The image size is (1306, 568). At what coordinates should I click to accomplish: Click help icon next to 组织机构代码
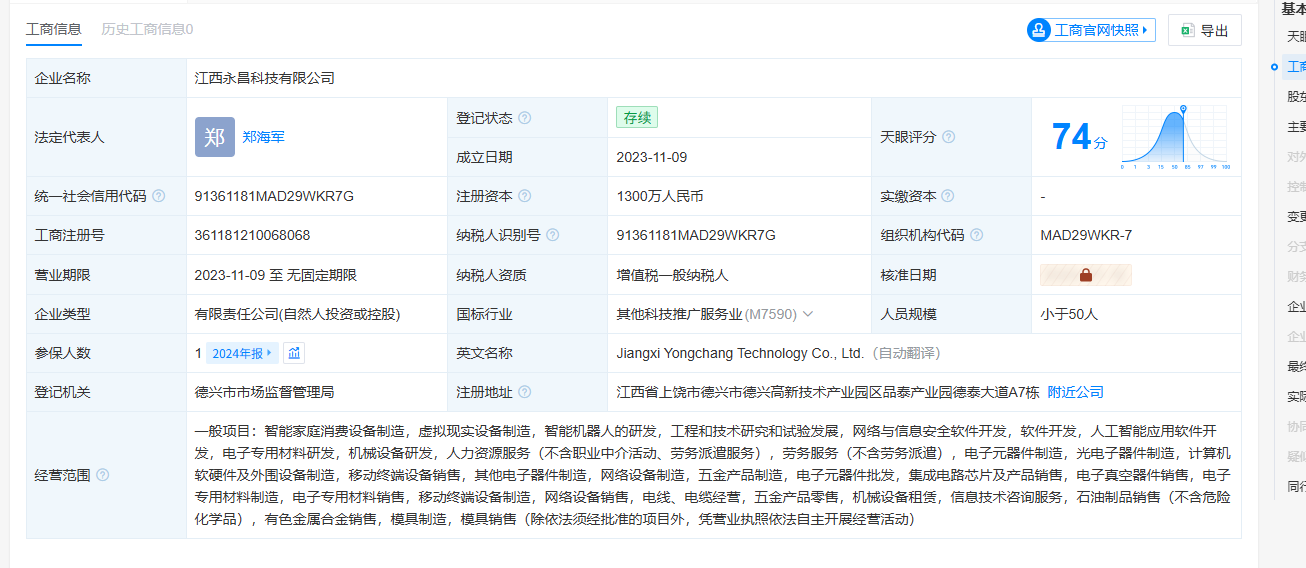click(977, 235)
